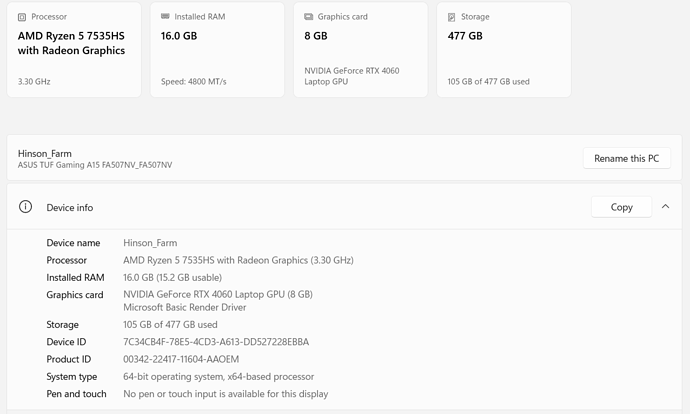The height and width of the screenshot is (414, 690).
Task: Click the Storage icon
Action: point(452,17)
